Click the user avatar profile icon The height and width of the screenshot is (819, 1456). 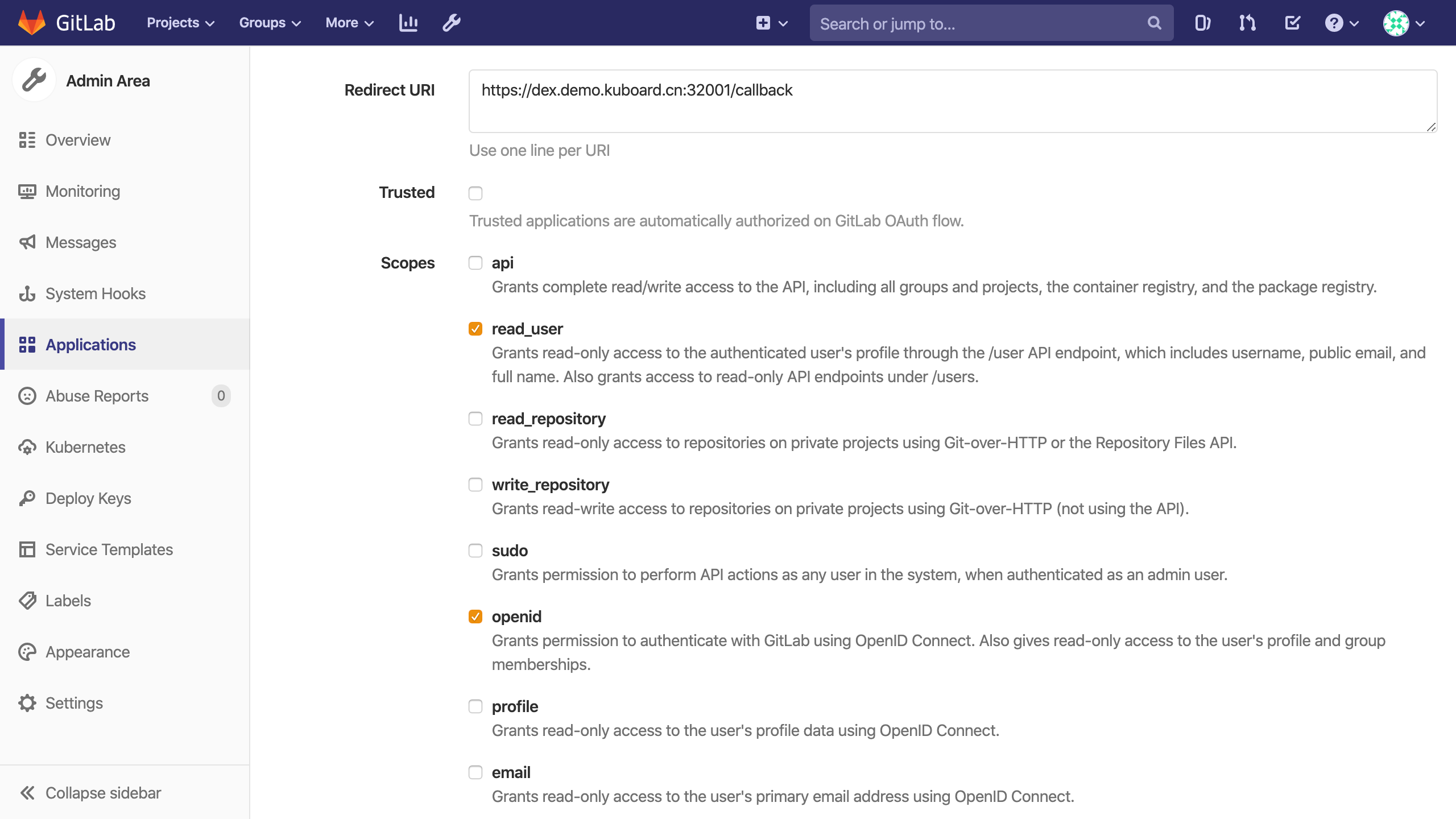tap(1396, 22)
